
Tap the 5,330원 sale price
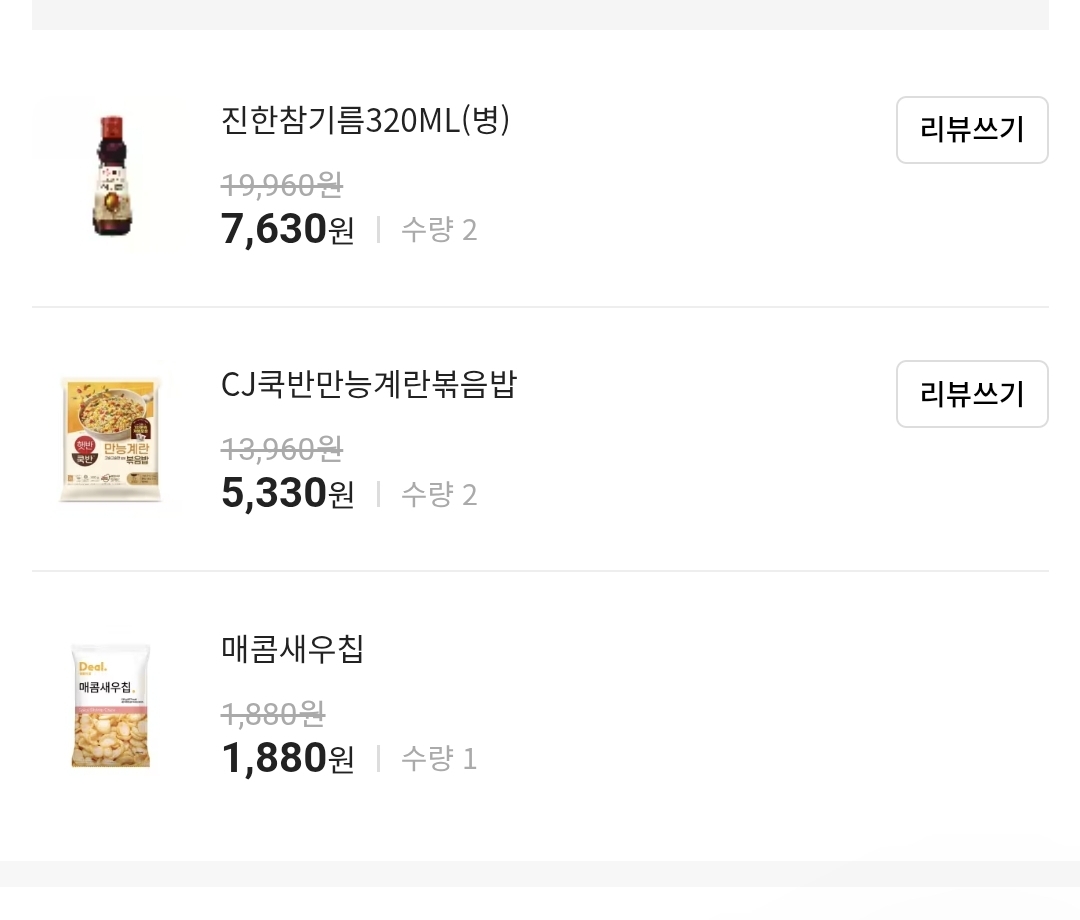pos(287,494)
